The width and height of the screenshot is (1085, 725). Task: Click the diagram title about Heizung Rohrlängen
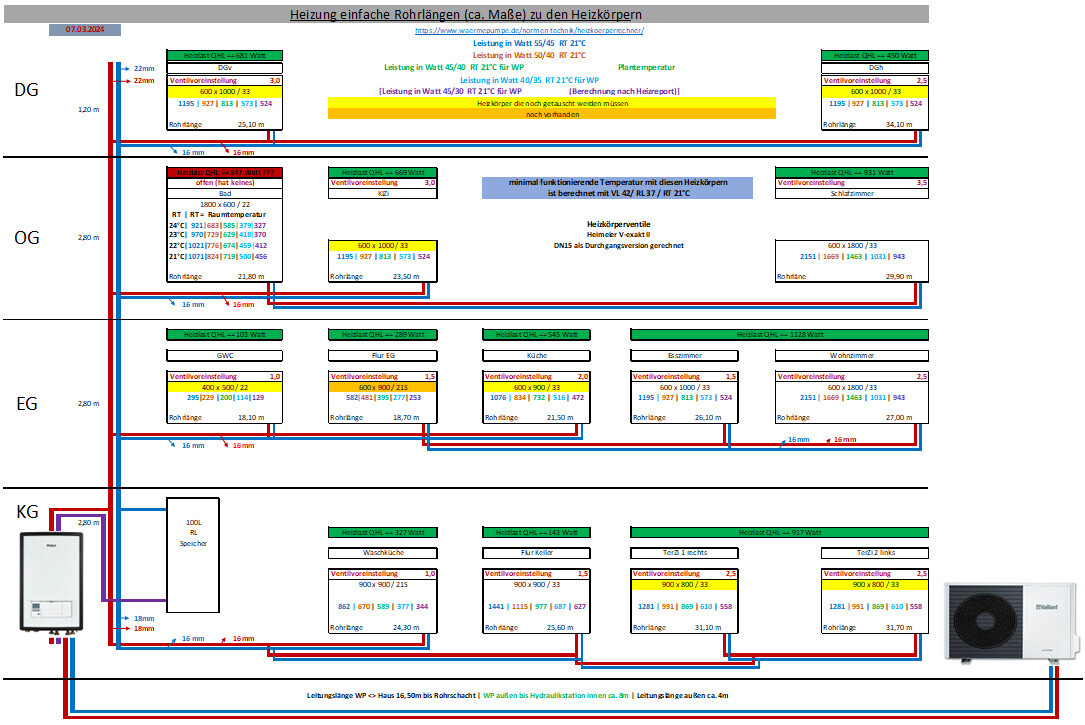[x=466, y=14]
